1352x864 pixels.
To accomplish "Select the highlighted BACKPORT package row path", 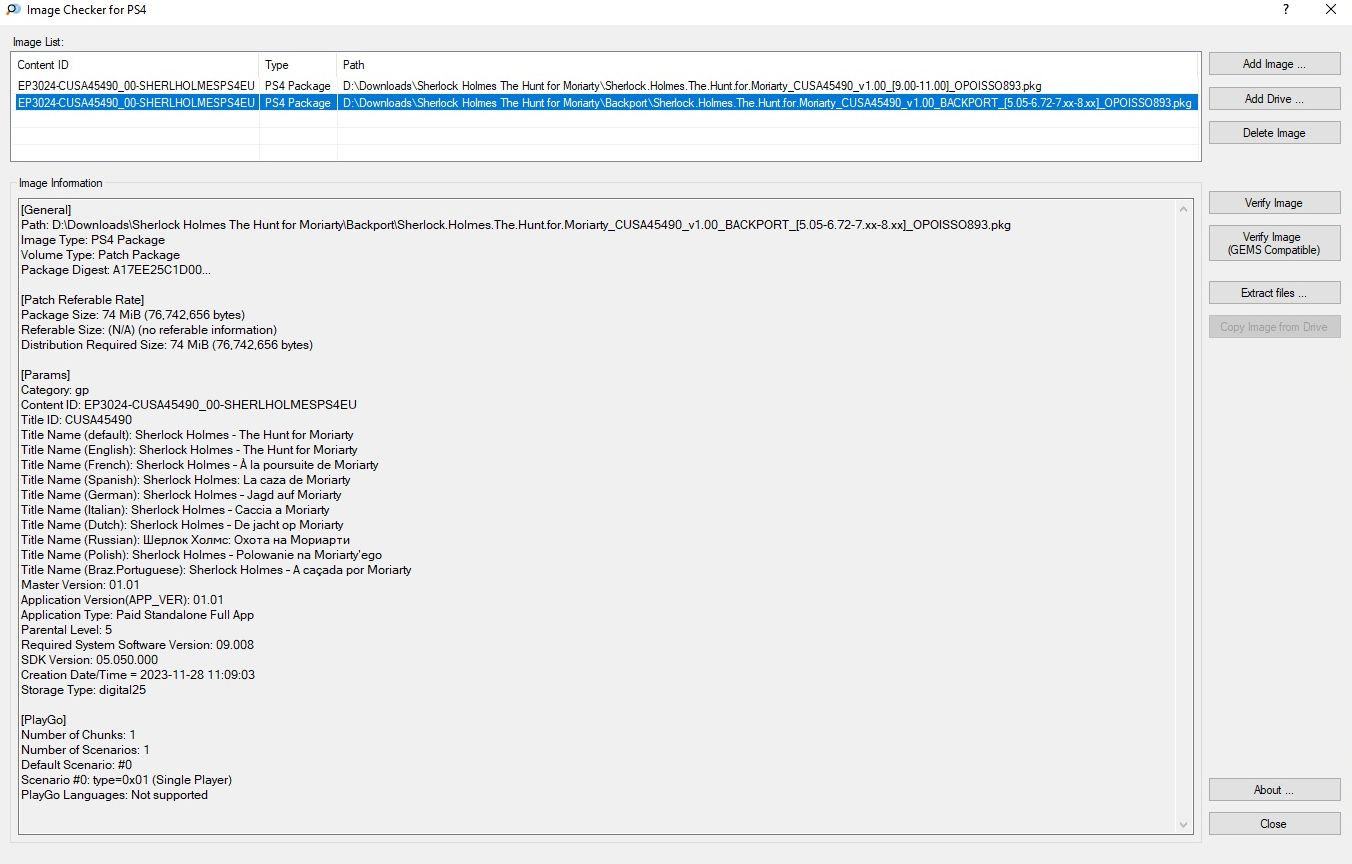I will pos(767,102).
